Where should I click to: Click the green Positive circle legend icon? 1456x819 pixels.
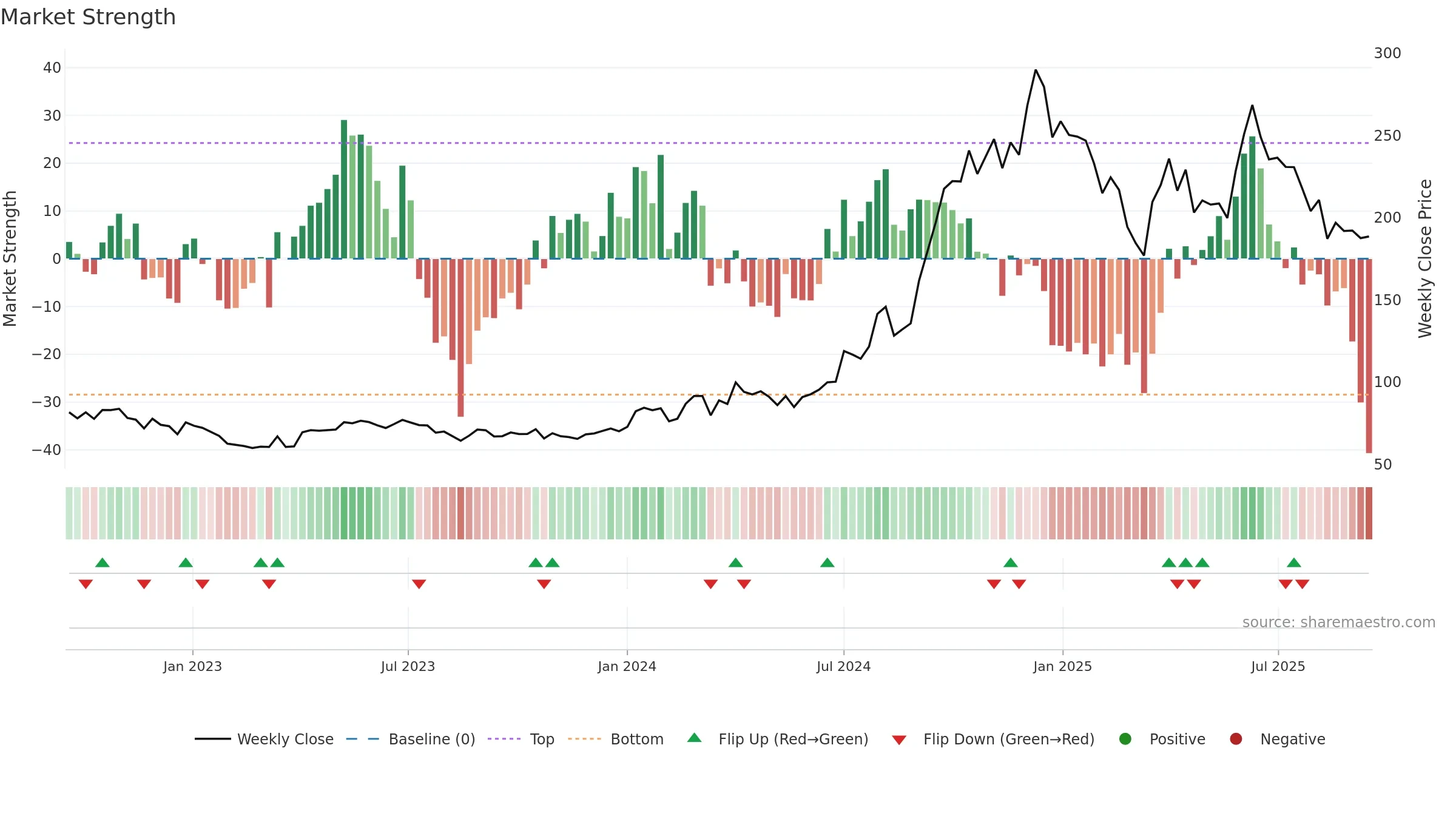coord(1125,739)
